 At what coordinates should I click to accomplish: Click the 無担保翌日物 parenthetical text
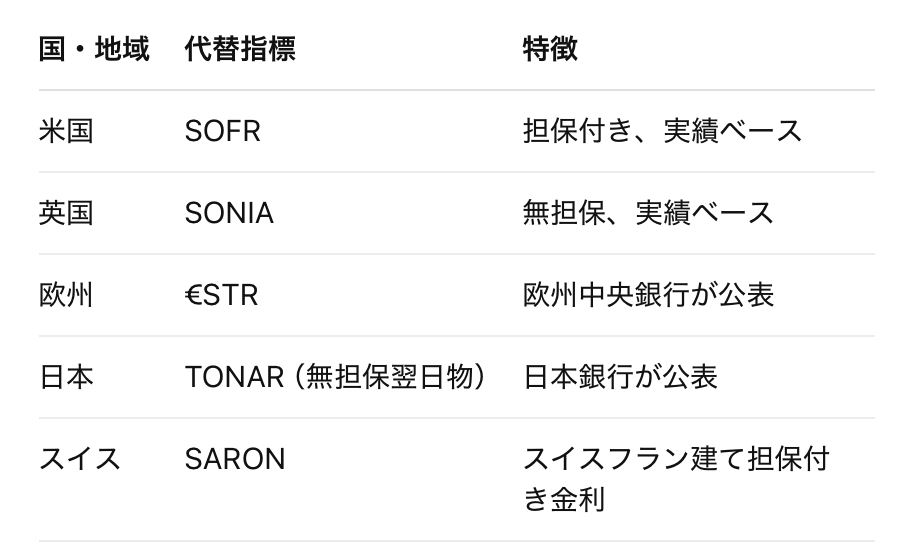pos(397,377)
